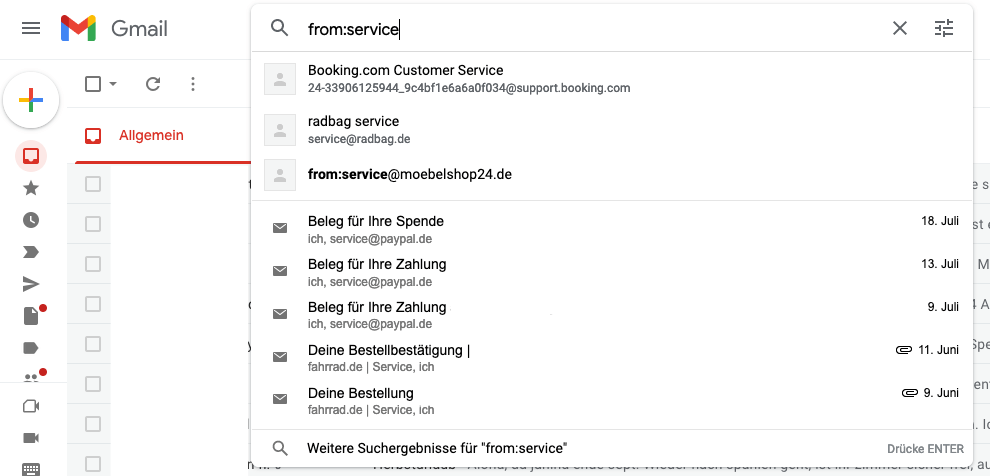Check the second email row checkbox
Screen dimensions: 990x476
pos(93,223)
